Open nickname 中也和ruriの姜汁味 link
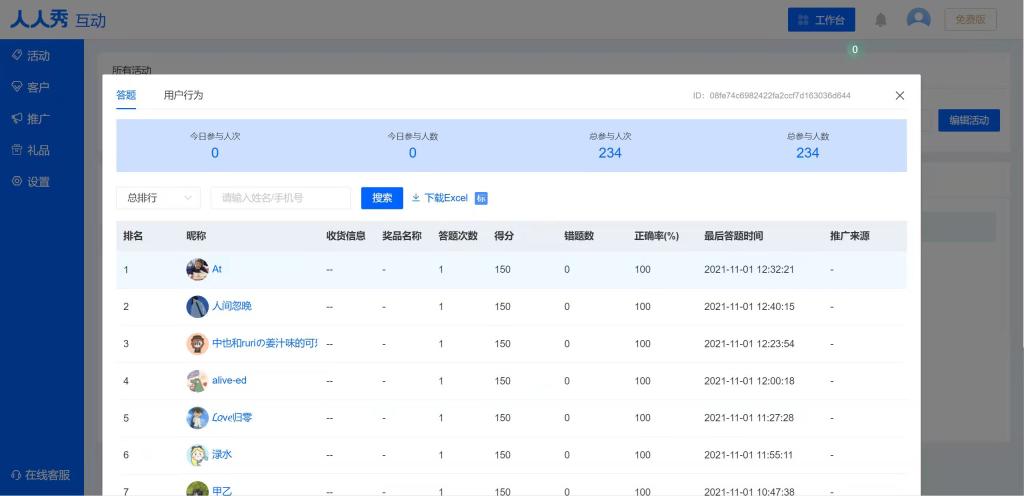This screenshot has height=496, width=1024. (x=265, y=343)
